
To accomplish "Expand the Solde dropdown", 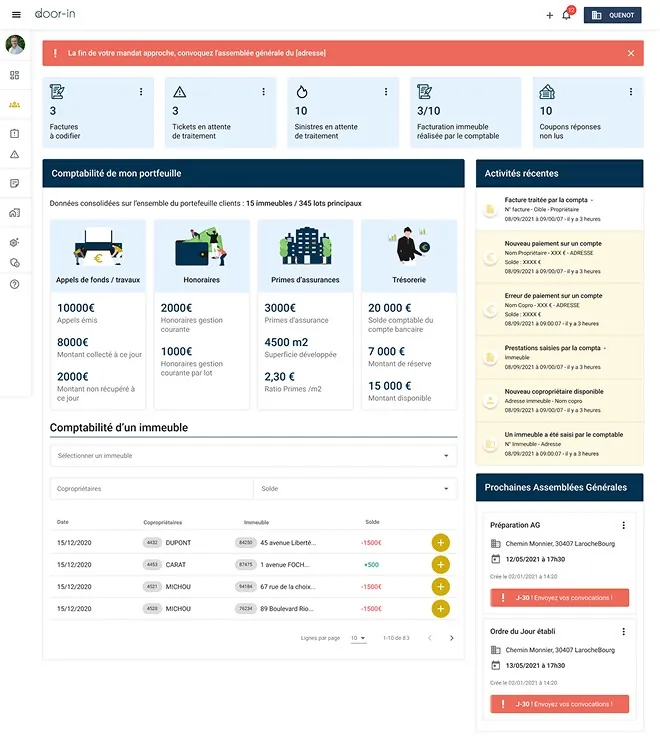I will point(355,489).
